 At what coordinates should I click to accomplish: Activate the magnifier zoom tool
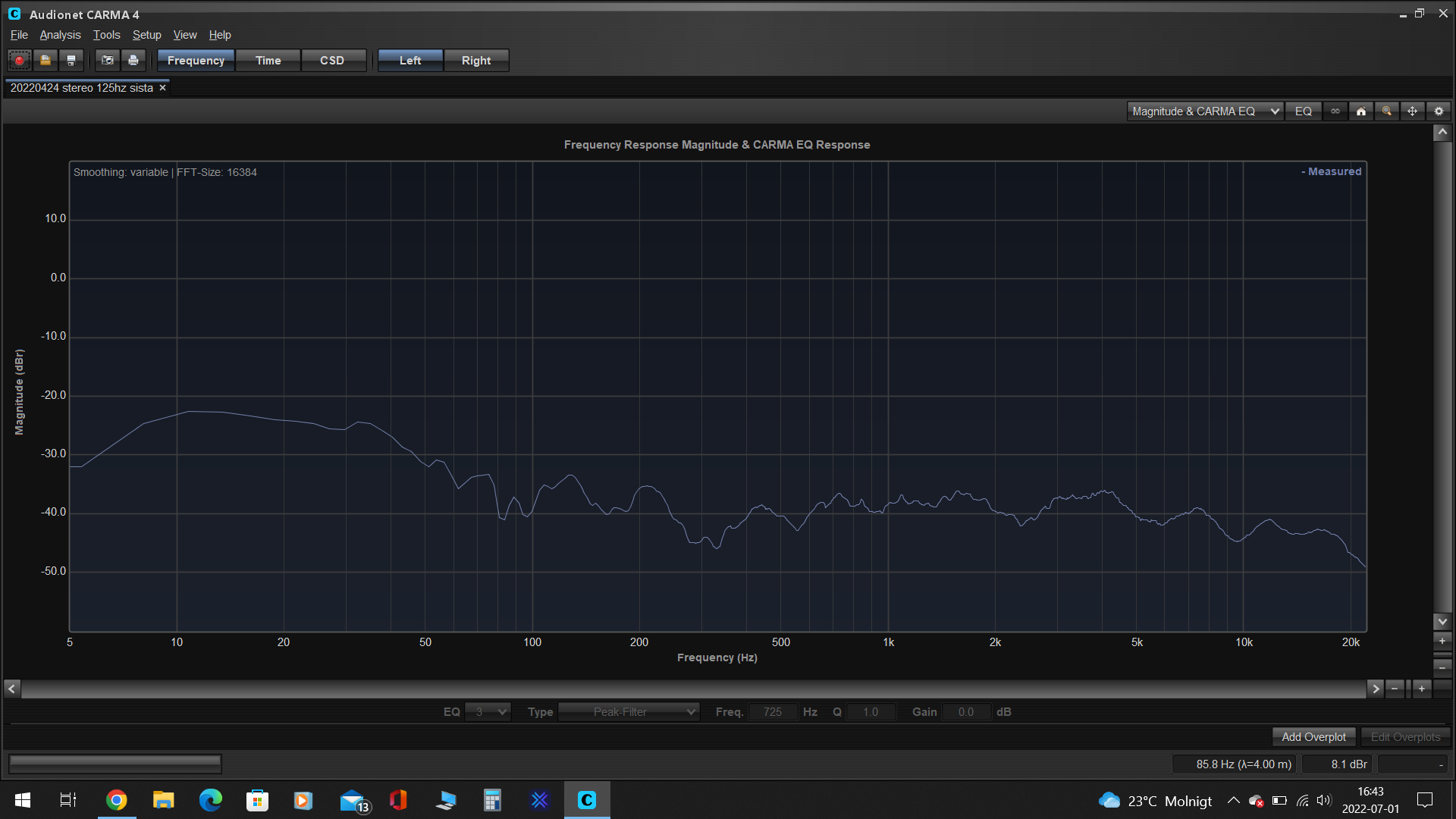(x=1387, y=111)
